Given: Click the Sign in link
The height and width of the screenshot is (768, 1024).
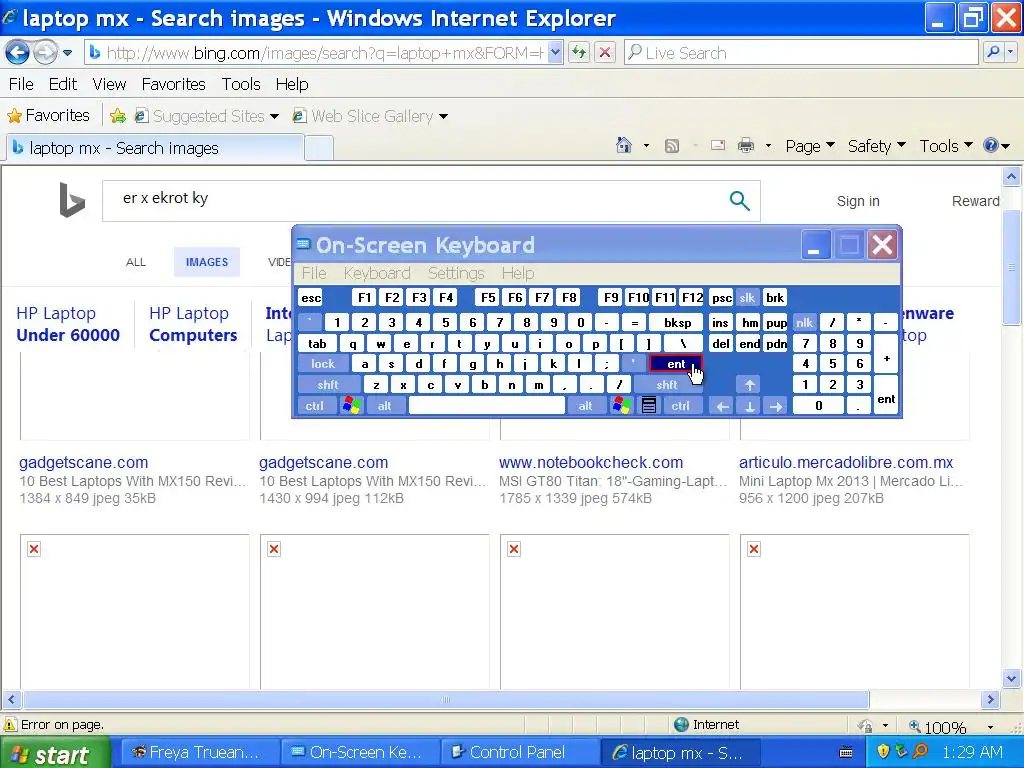Looking at the screenshot, I should click(858, 201).
